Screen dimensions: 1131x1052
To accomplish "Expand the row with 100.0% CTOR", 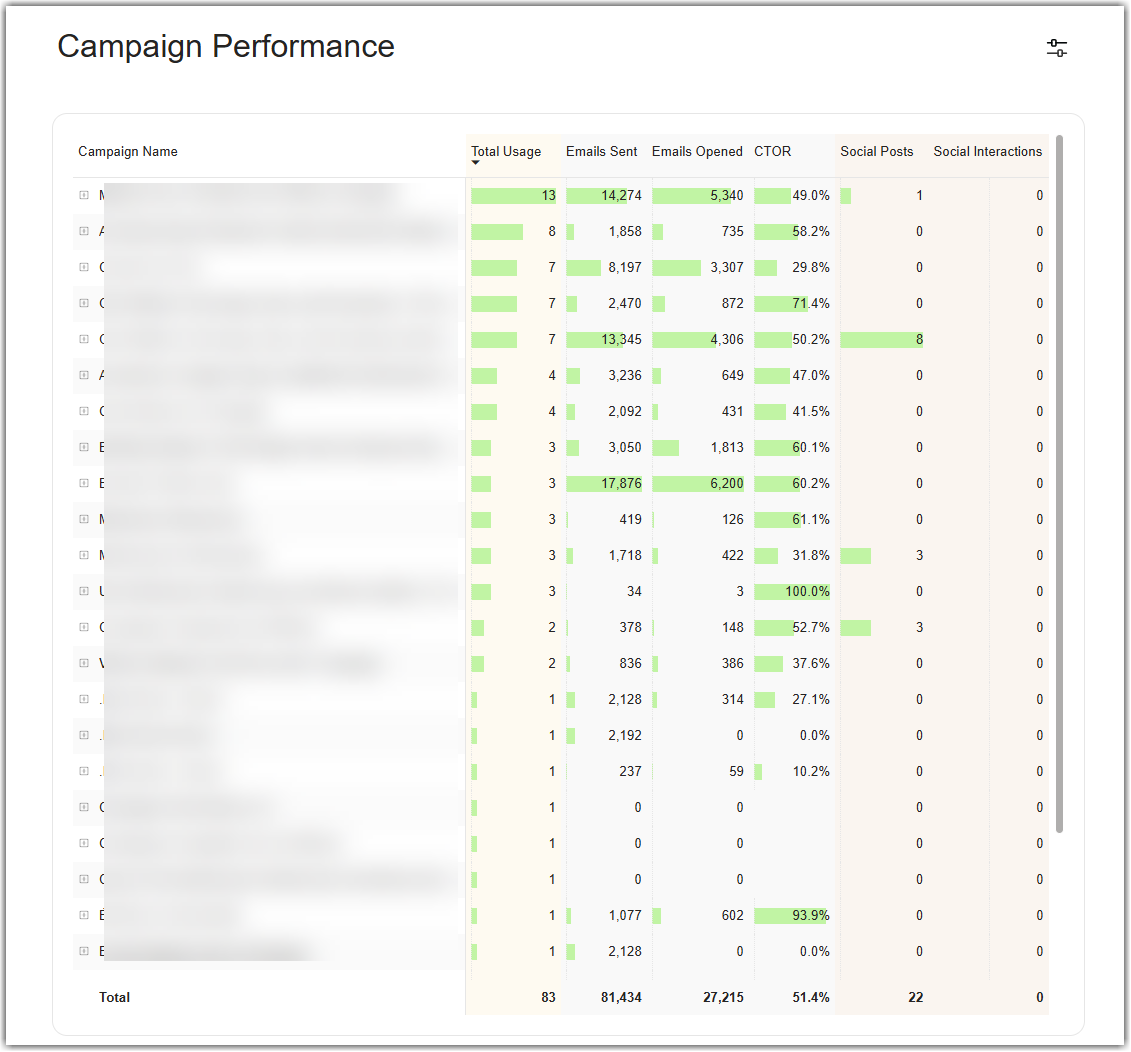I will click(84, 591).
